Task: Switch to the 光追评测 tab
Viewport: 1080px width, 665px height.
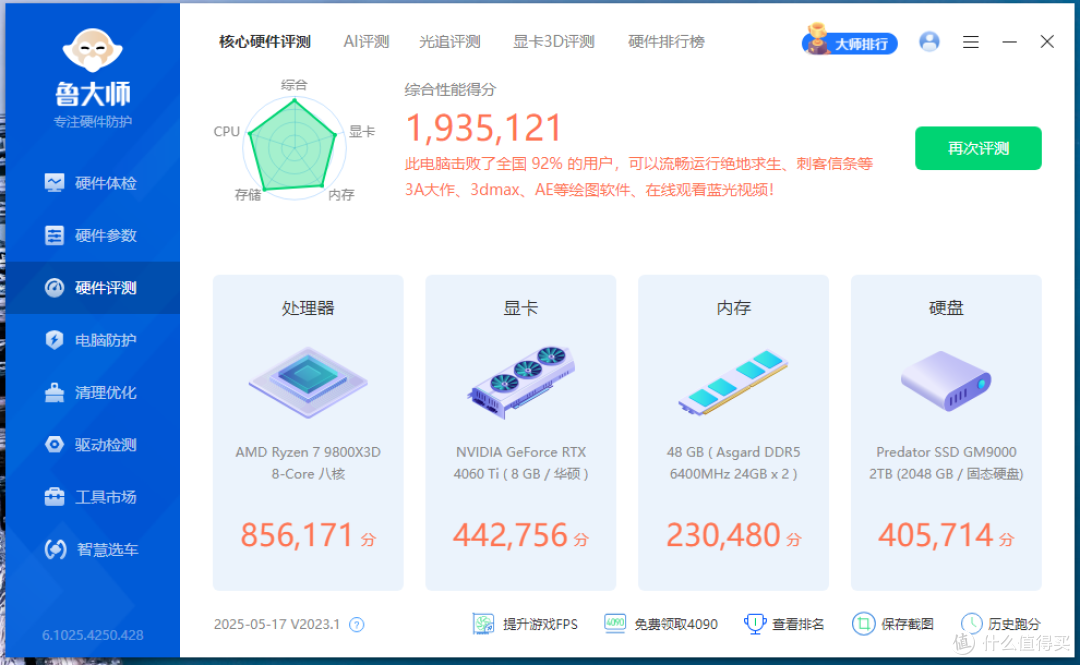Action: pos(450,42)
